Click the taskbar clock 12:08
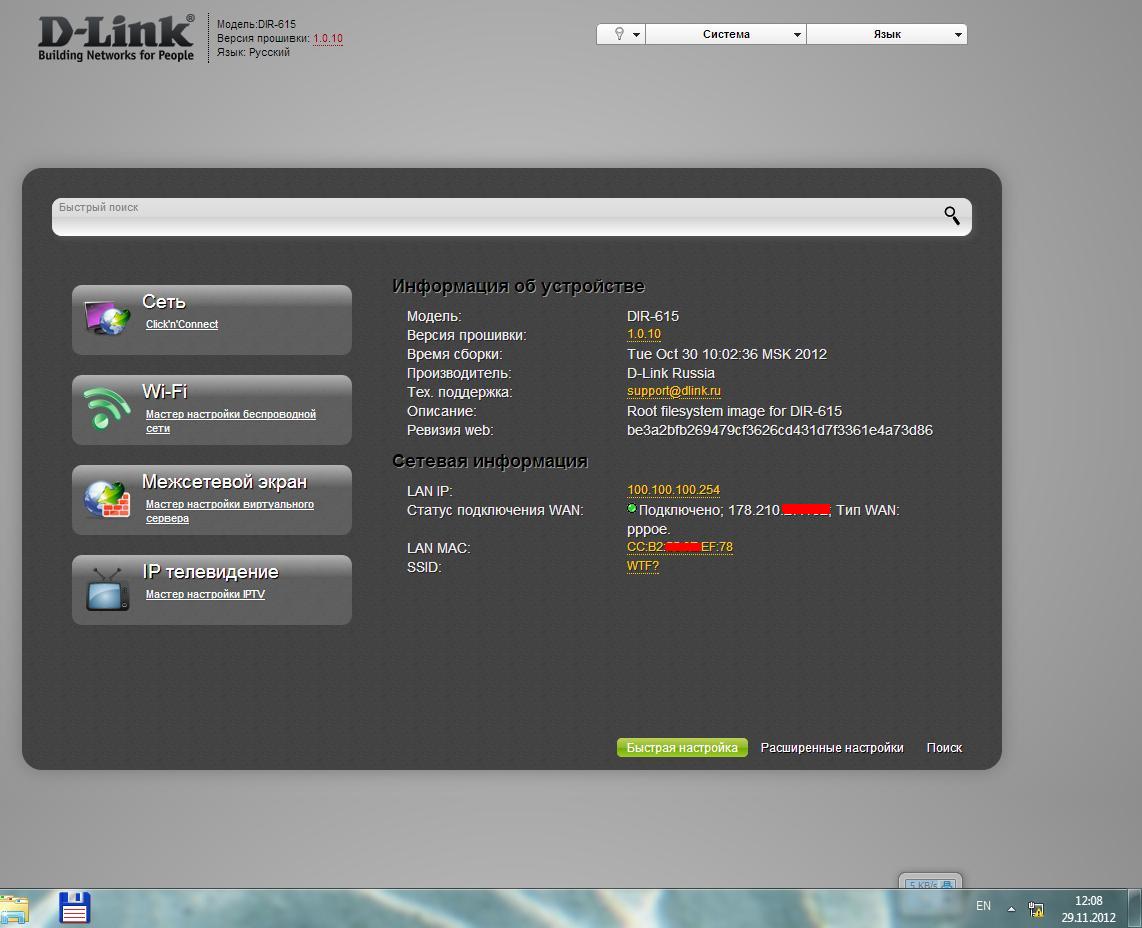Screen dimensions: 1142x928 1088,901
